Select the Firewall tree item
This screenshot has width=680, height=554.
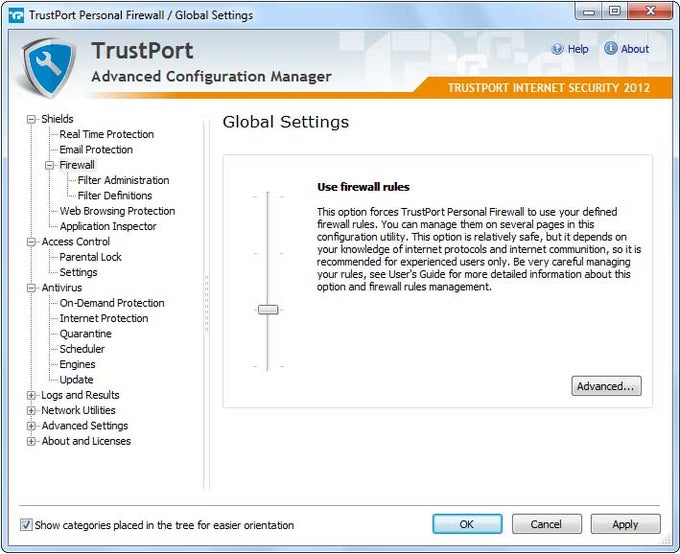77,165
